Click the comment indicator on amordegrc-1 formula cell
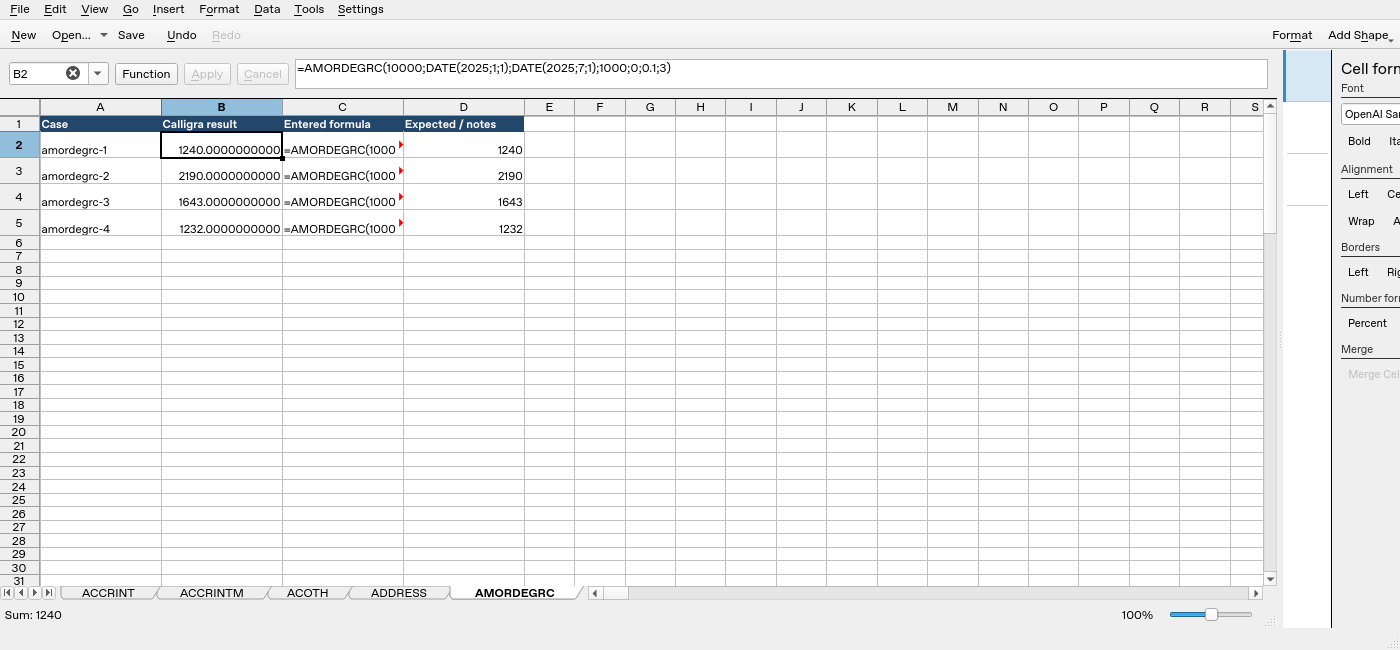1400x650 pixels. pyautogui.click(x=400, y=144)
